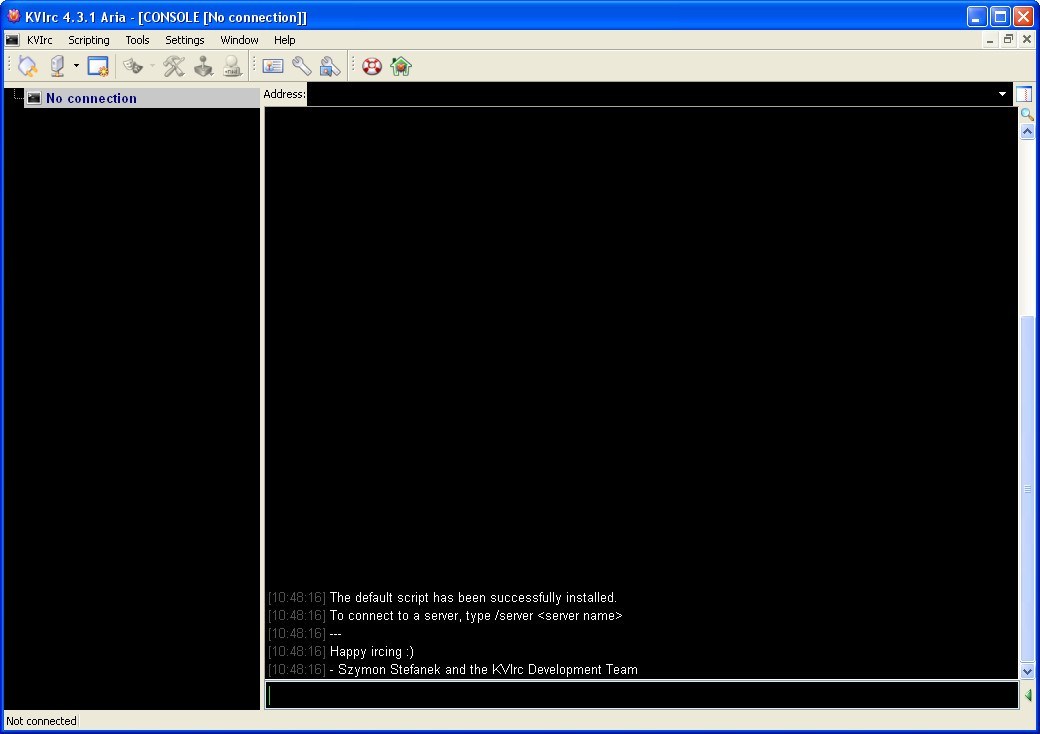Click the 'Address:' label
The image size is (1040, 734).
point(285,94)
